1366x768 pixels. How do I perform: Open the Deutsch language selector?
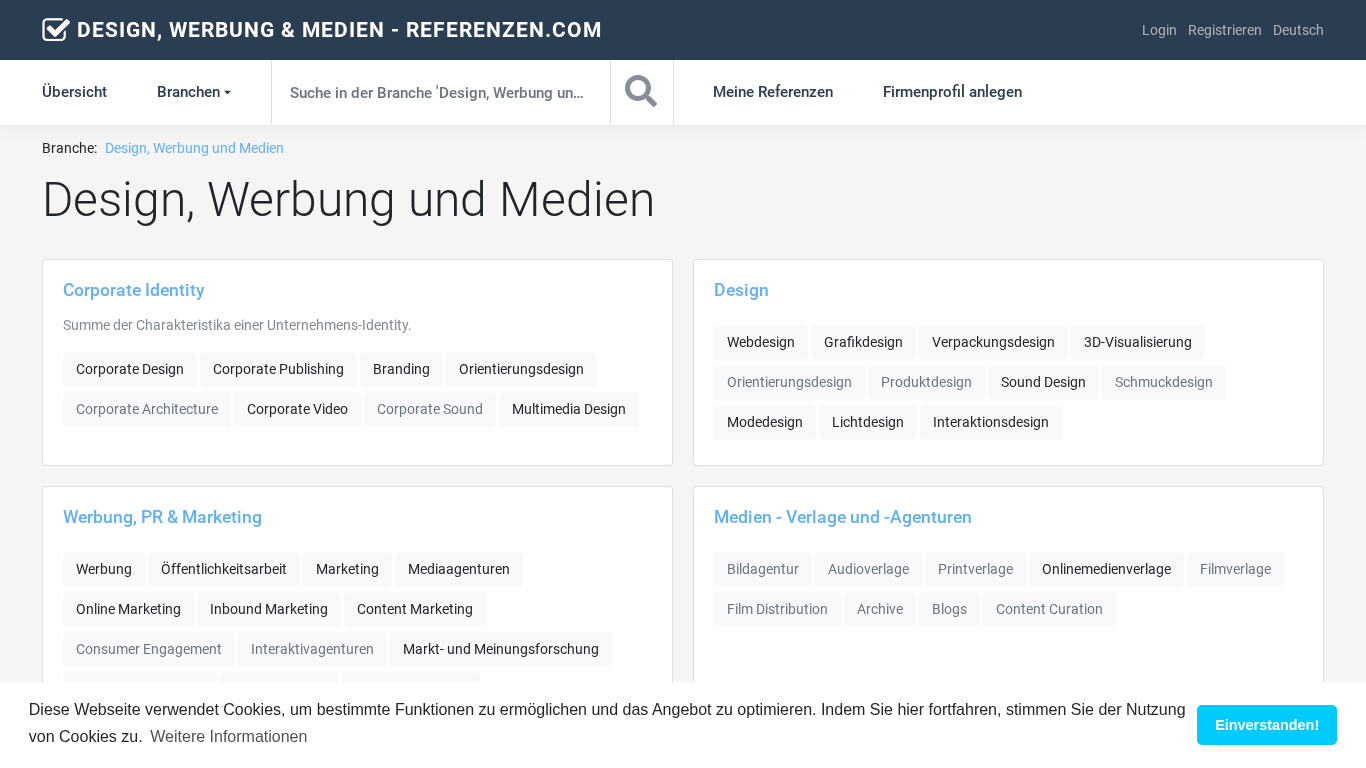(1298, 30)
